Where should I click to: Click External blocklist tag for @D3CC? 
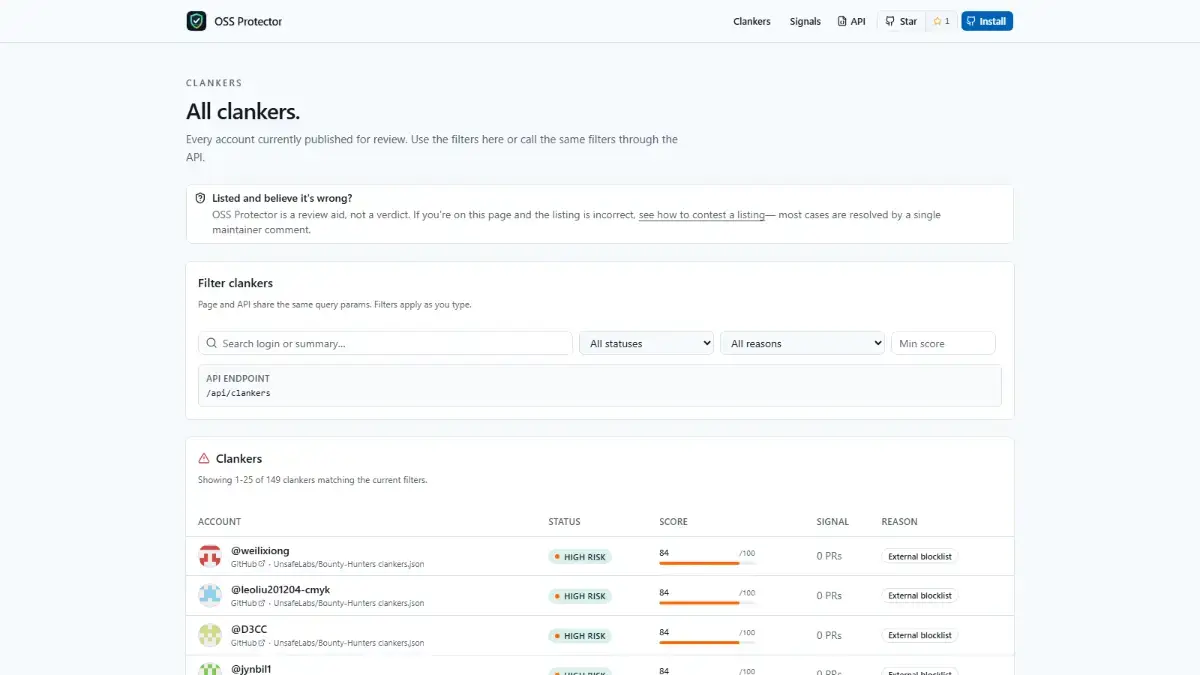pos(920,635)
